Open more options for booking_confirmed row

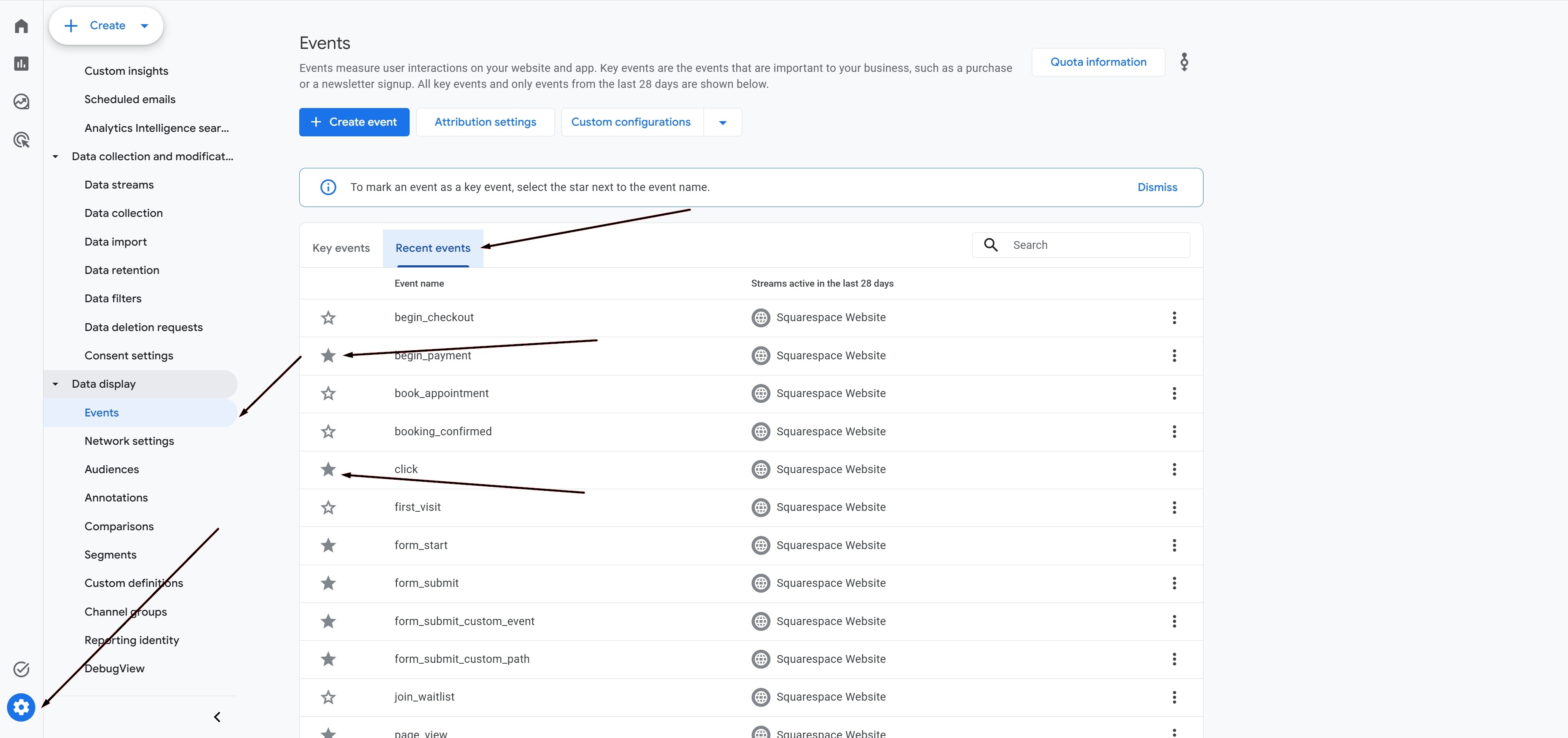click(x=1174, y=431)
